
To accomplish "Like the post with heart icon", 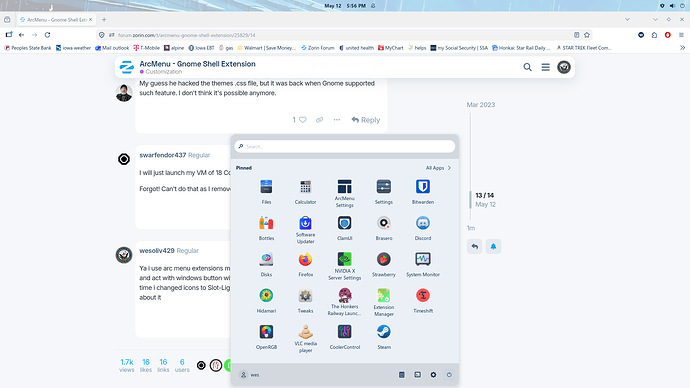I will click(x=302, y=120).
